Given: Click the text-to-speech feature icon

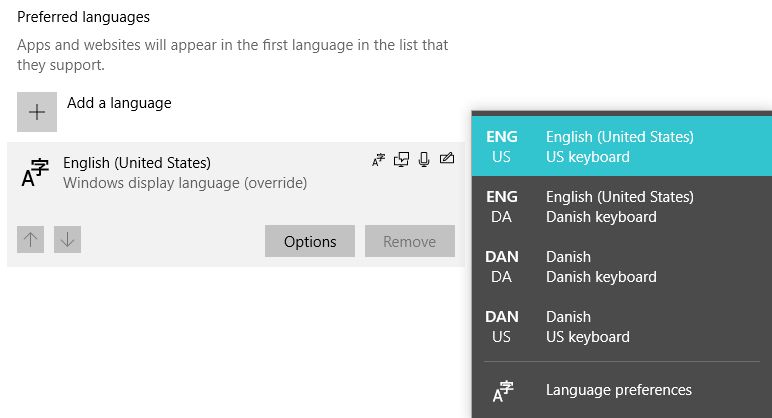Looking at the screenshot, I should pos(401,160).
